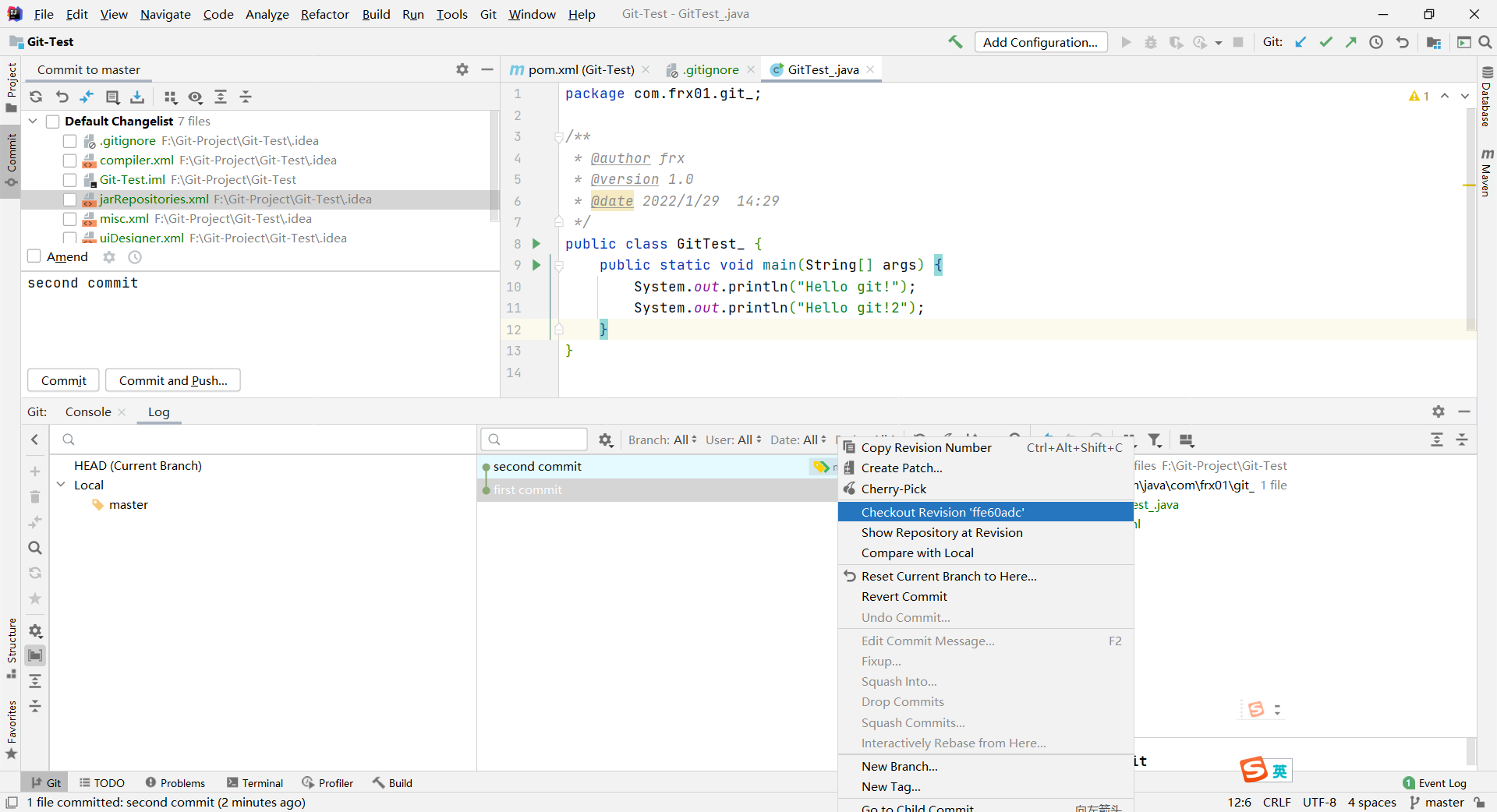Viewport: 1497px width, 812px height.
Task: Open Search Everywhere magnifier icon
Action: pos(1485,42)
